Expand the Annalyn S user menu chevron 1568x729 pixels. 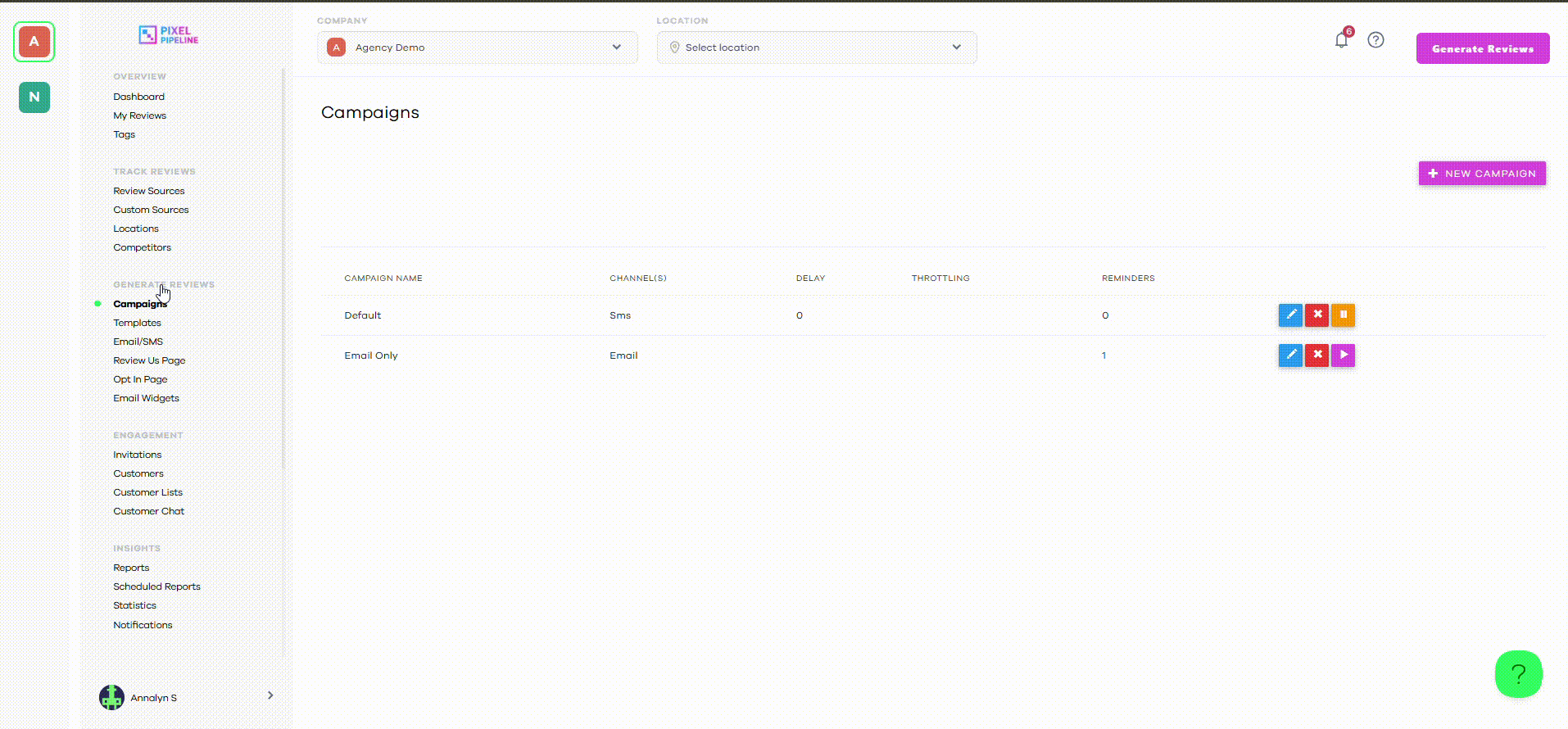tap(270, 695)
